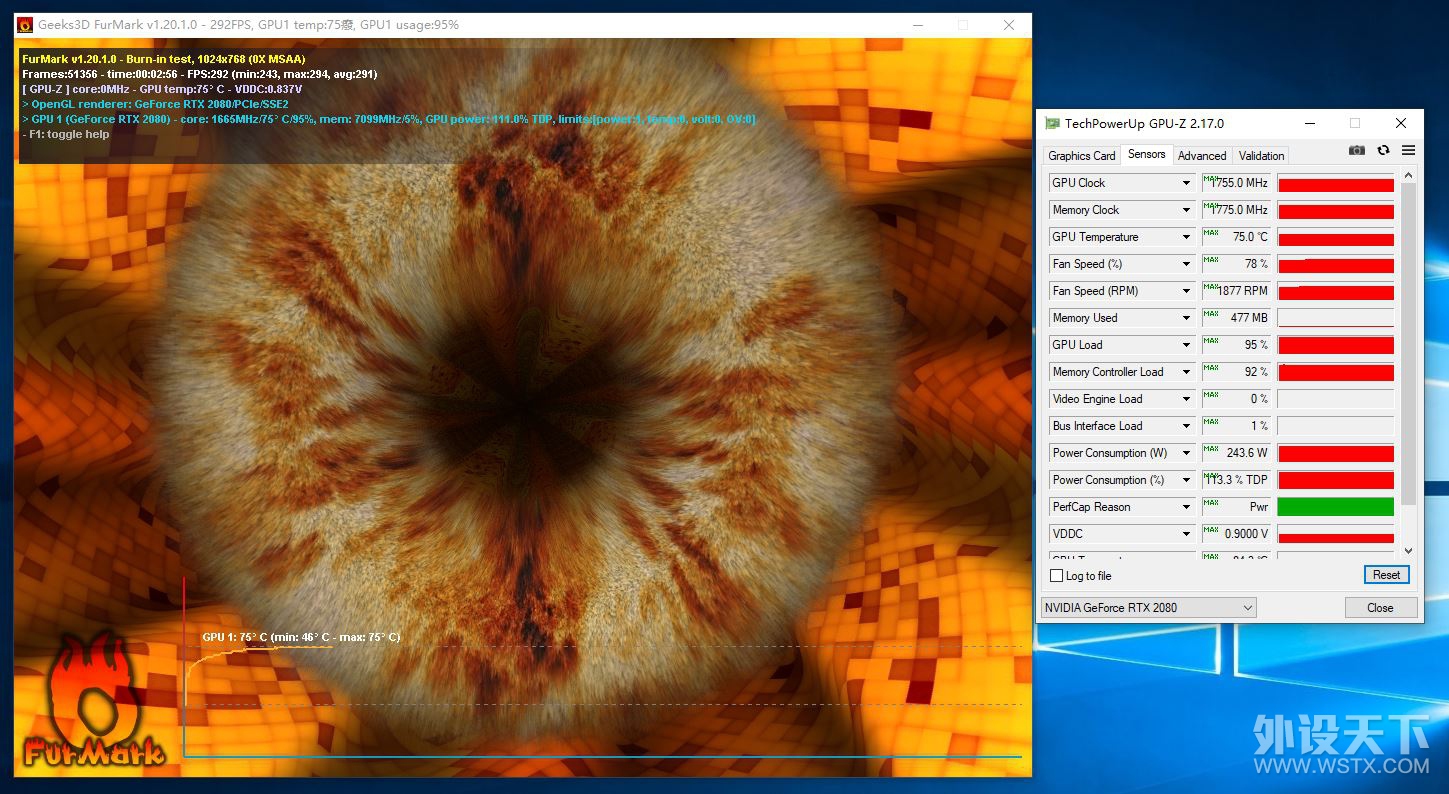This screenshot has height=794, width=1449.
Task: Open the Video Engine Load dropdown
Action: (1187, 399)
